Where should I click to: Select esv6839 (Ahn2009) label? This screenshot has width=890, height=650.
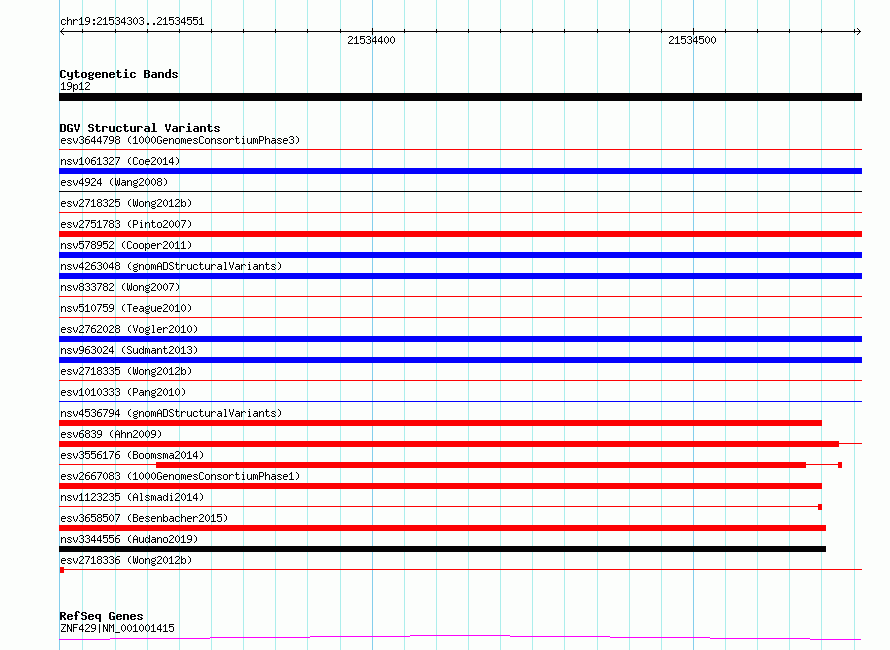click(111, 434)
